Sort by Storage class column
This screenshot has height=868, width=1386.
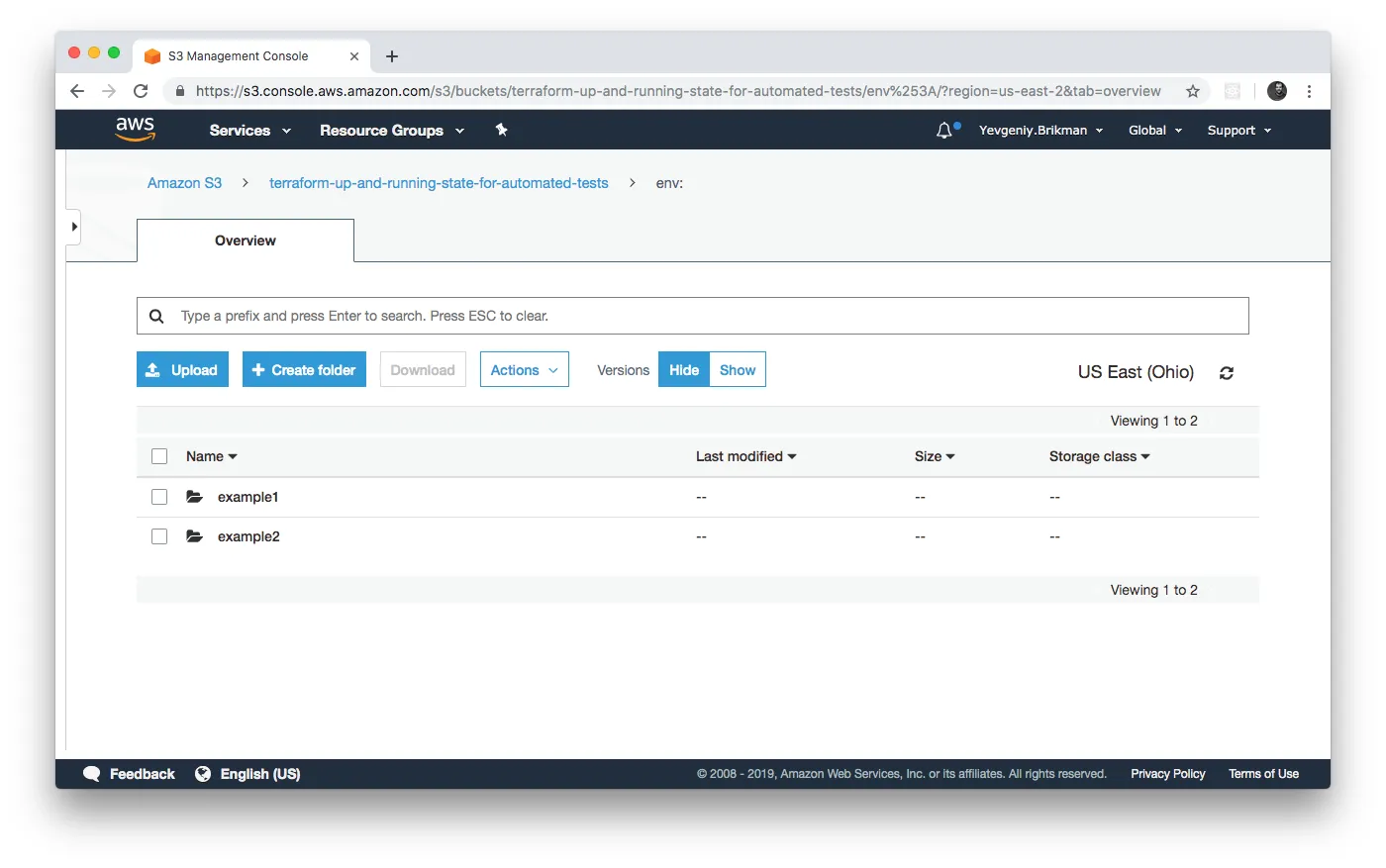1100,456
